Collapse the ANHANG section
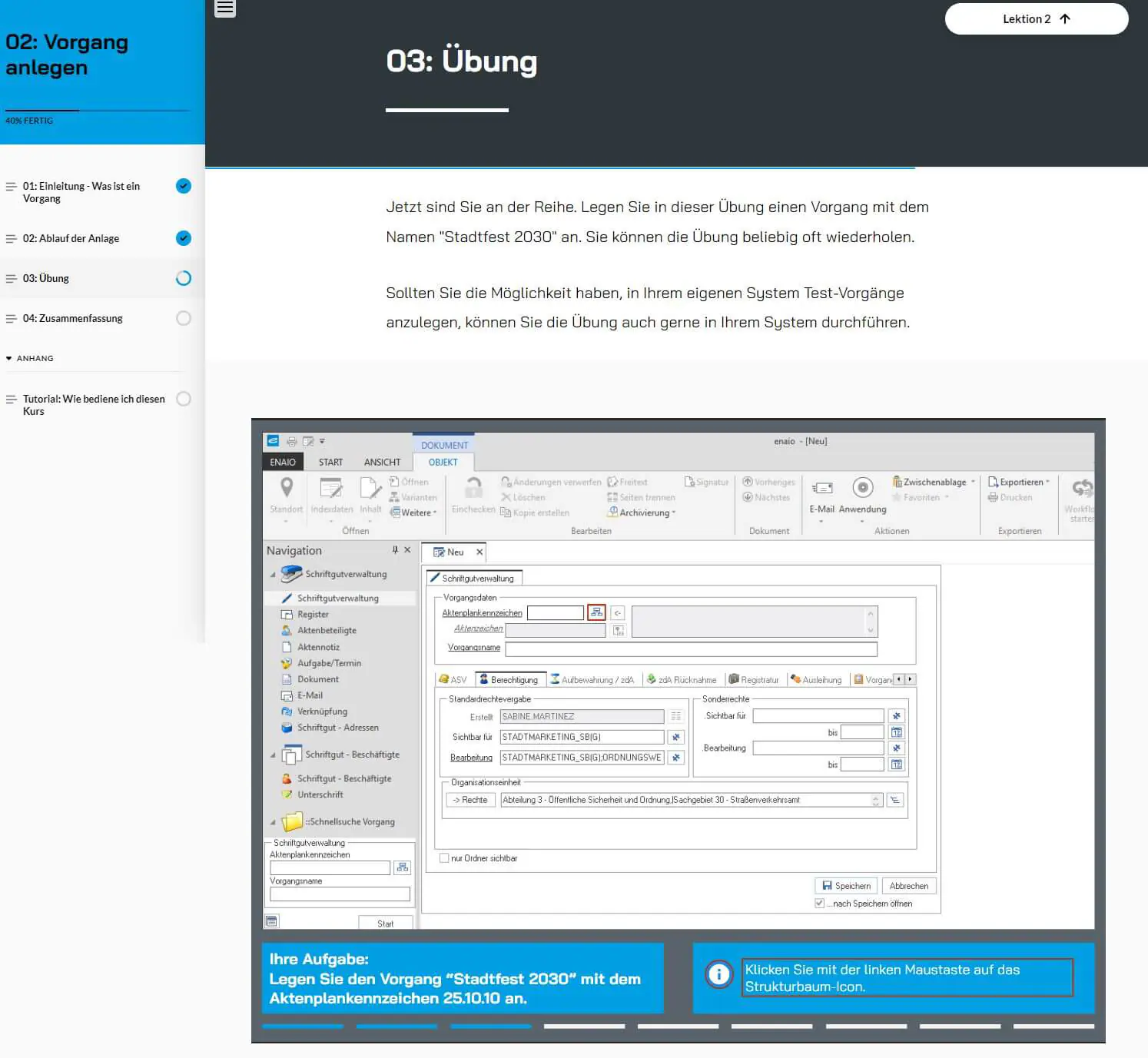This screenshot has height=1058, width=1148. click(x=9, y=358)
